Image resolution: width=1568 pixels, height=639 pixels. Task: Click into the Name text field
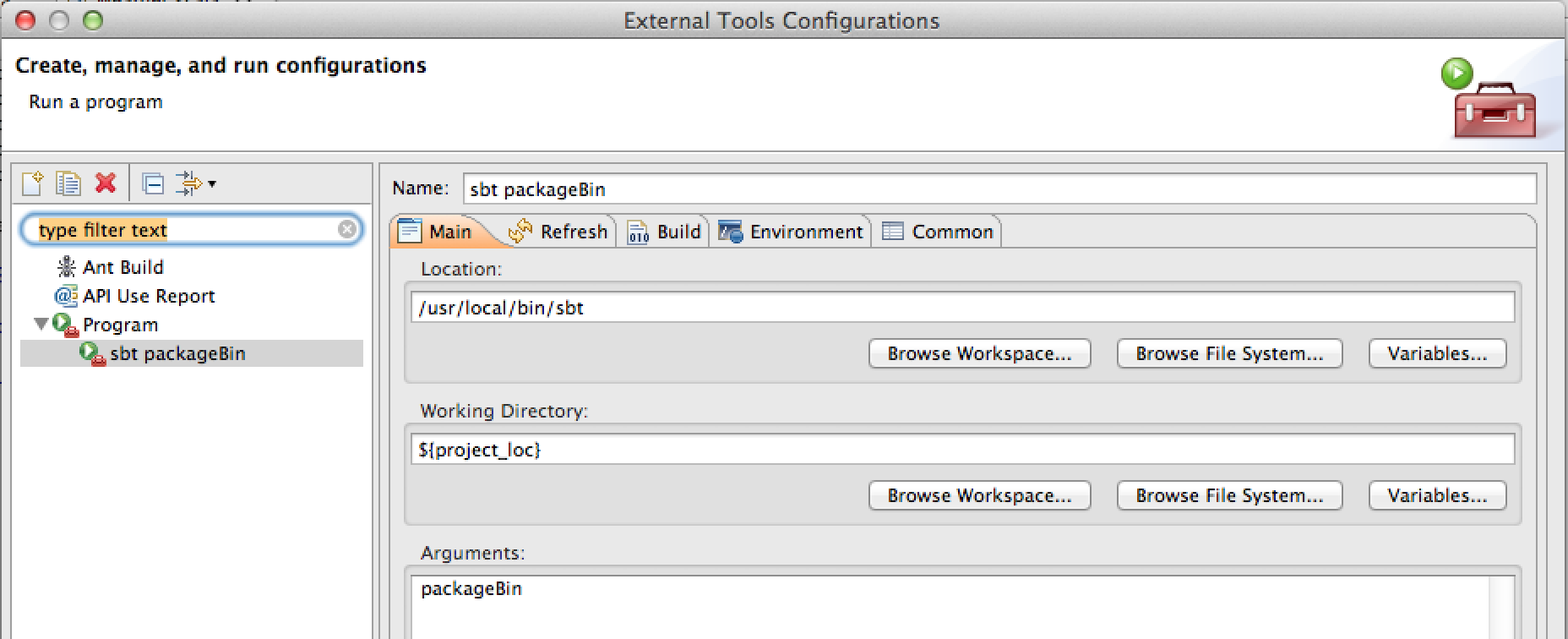pos(999,189)
